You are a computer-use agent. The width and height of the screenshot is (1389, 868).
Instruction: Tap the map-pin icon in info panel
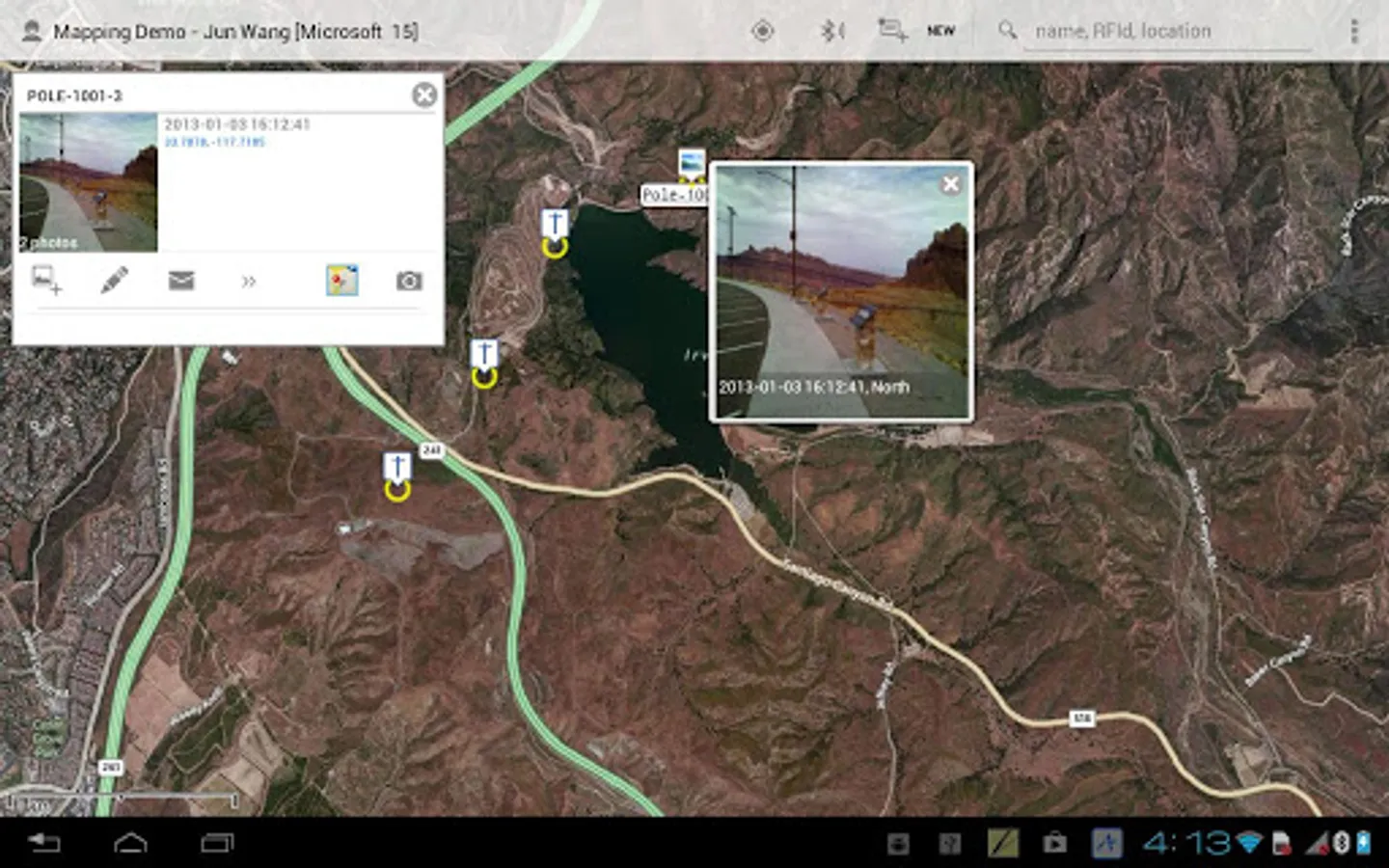(341, 281)
